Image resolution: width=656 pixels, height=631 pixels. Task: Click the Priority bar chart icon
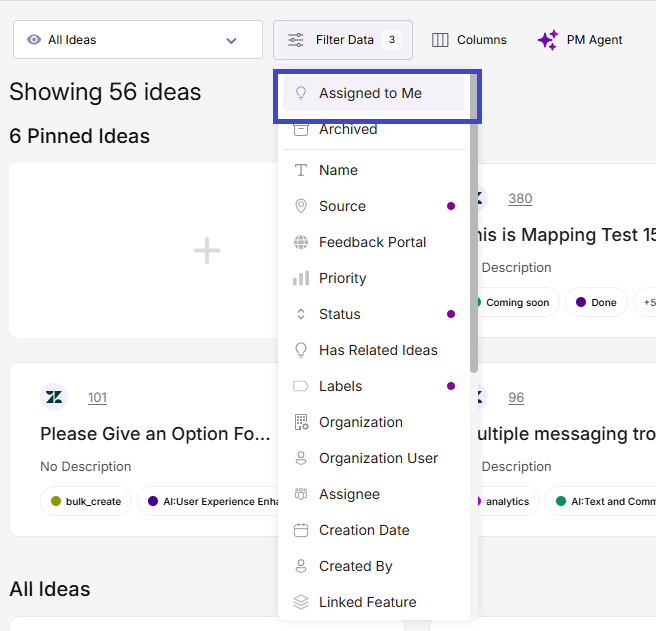point(301,278)
